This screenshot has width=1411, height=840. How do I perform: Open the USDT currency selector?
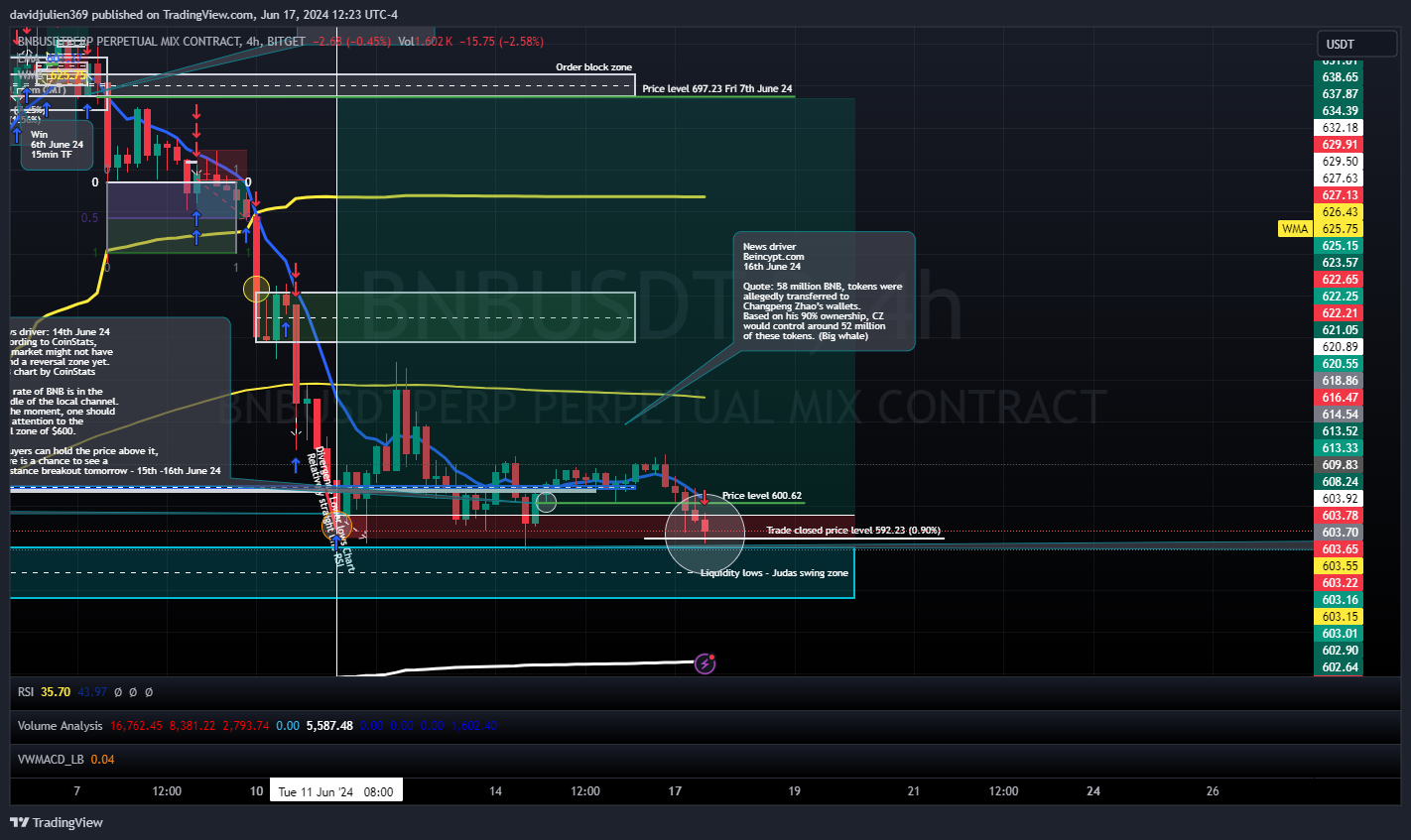(1356, 44)
